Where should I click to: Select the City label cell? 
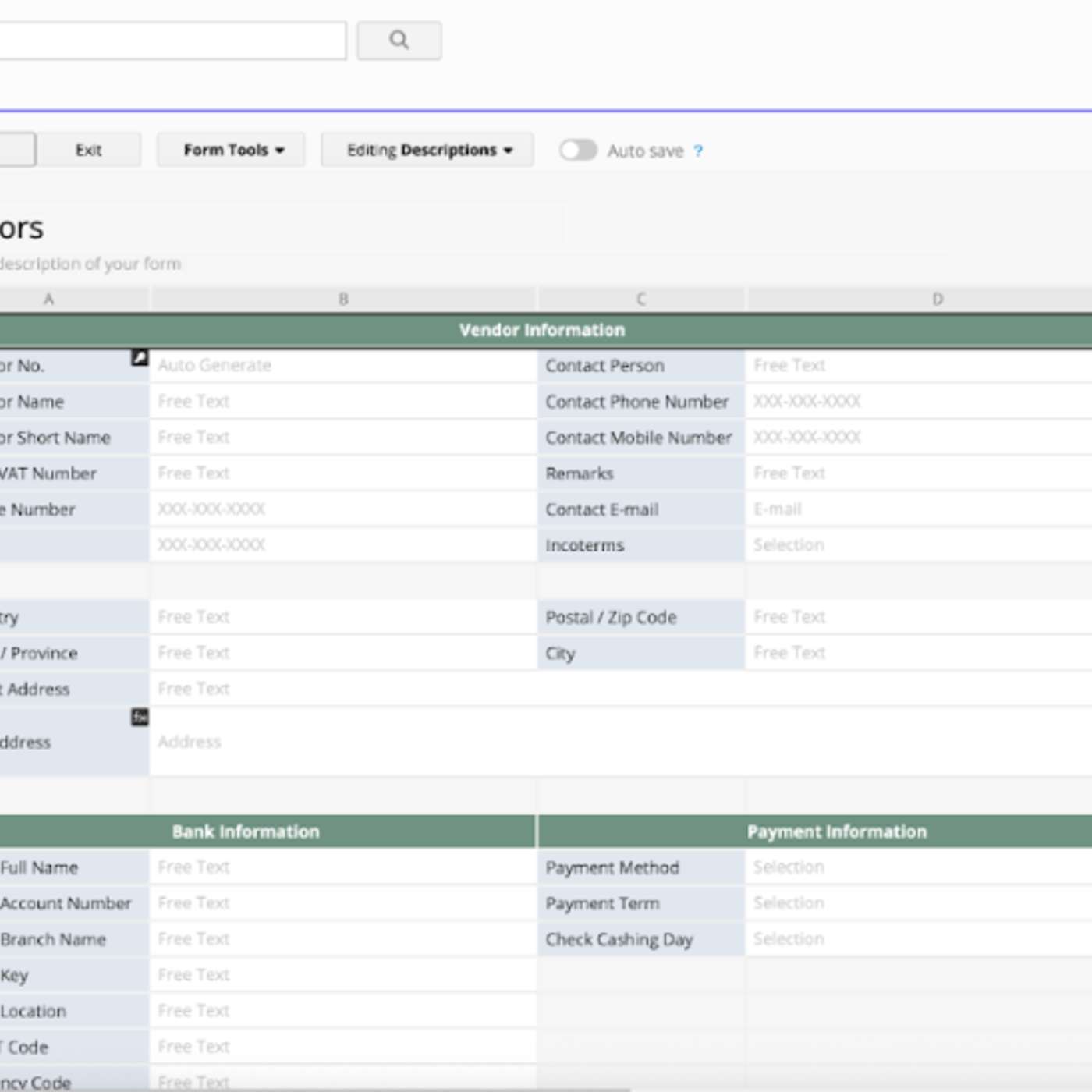[641, 652]
